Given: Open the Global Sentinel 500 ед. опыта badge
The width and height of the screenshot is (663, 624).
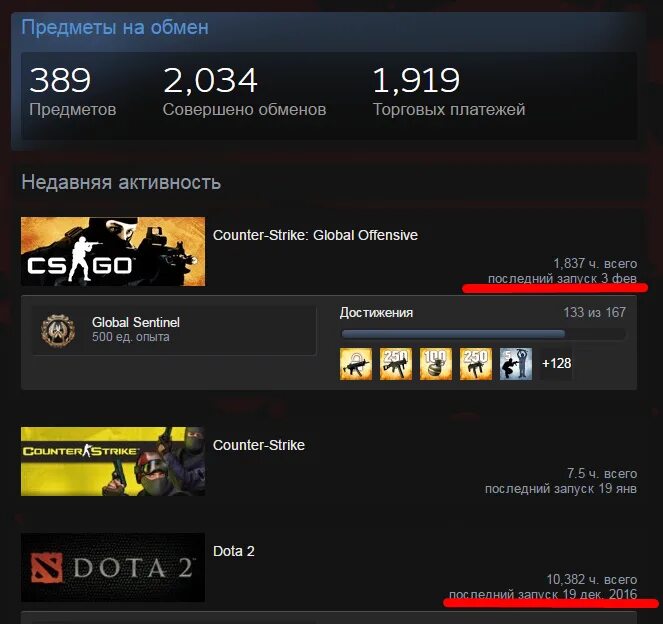Looking at the screenshot, I should [174, 330].
